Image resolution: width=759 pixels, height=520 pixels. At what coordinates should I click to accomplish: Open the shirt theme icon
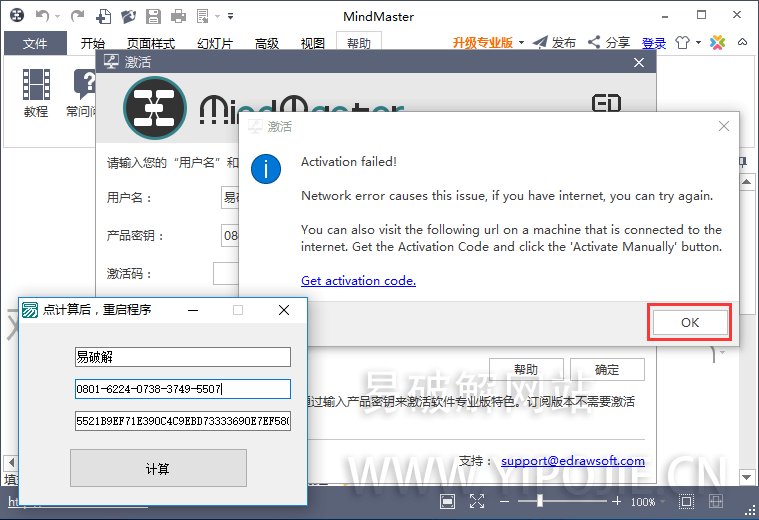pyautogui.click(x=683, y=43)
